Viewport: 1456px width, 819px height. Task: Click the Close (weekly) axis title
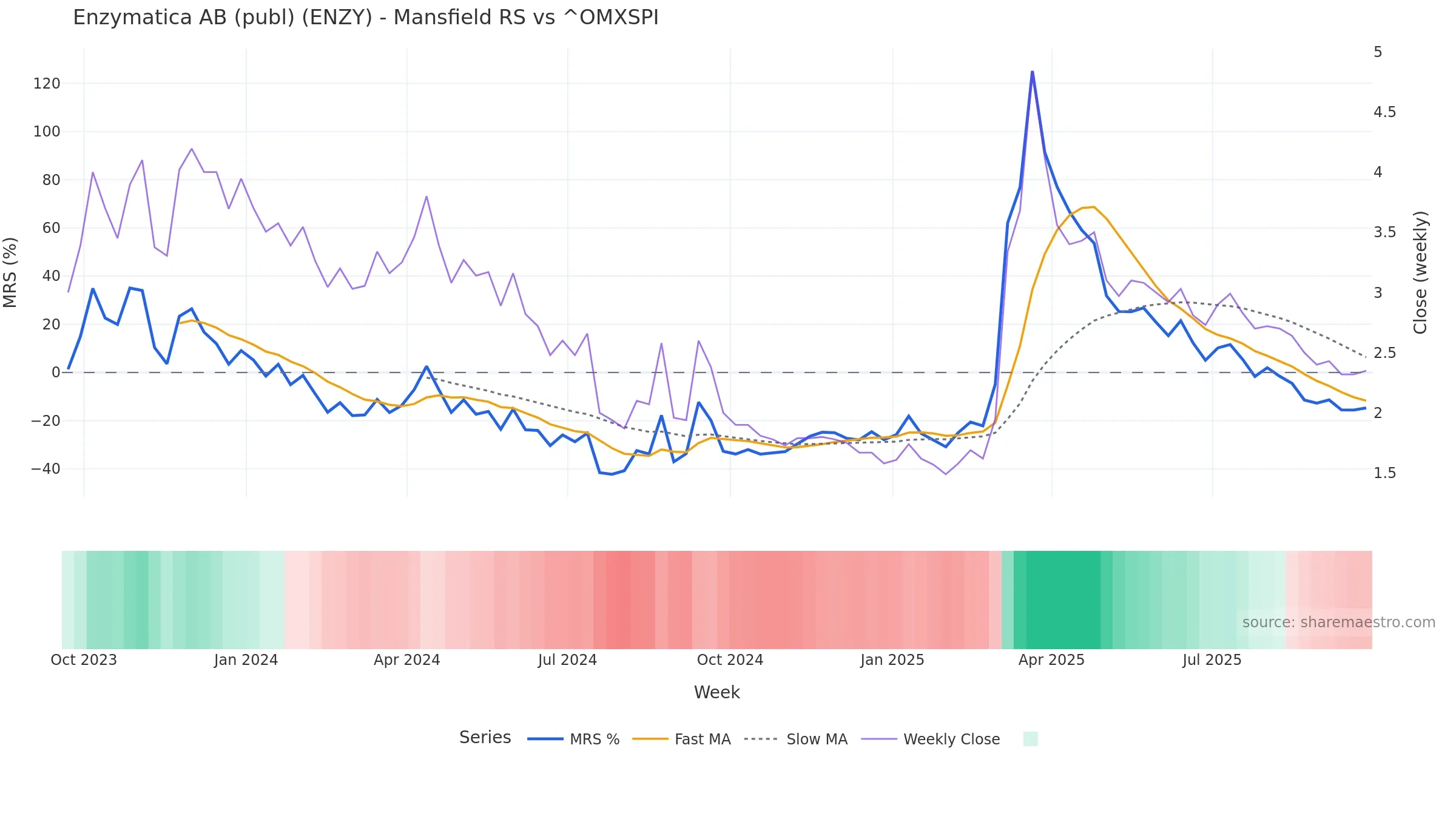point(1421,272)
